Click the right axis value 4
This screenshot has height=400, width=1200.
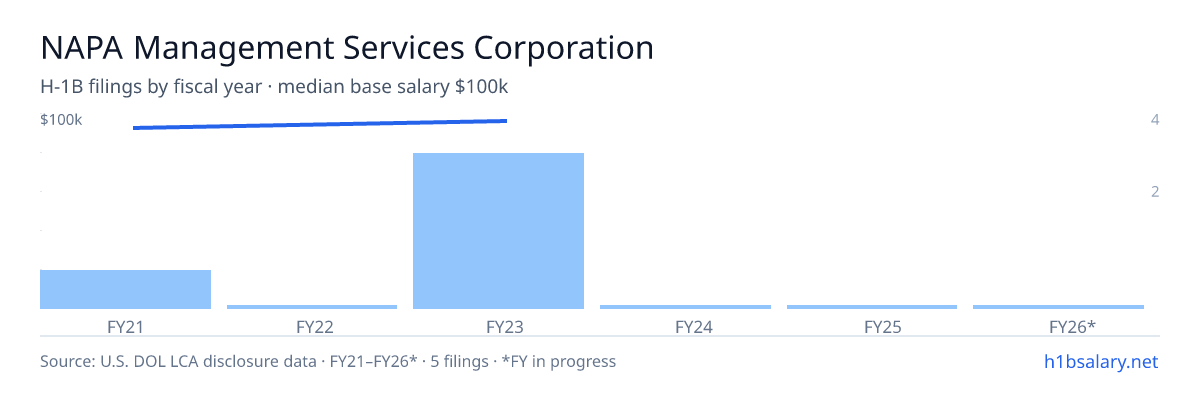tap(1155, 120)
